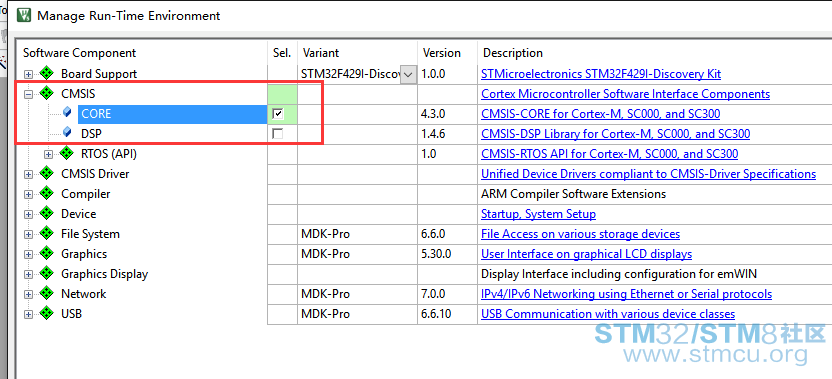
Task: Select the DSP tree row label
Action: pyautogui.click(x=91, y=134)
